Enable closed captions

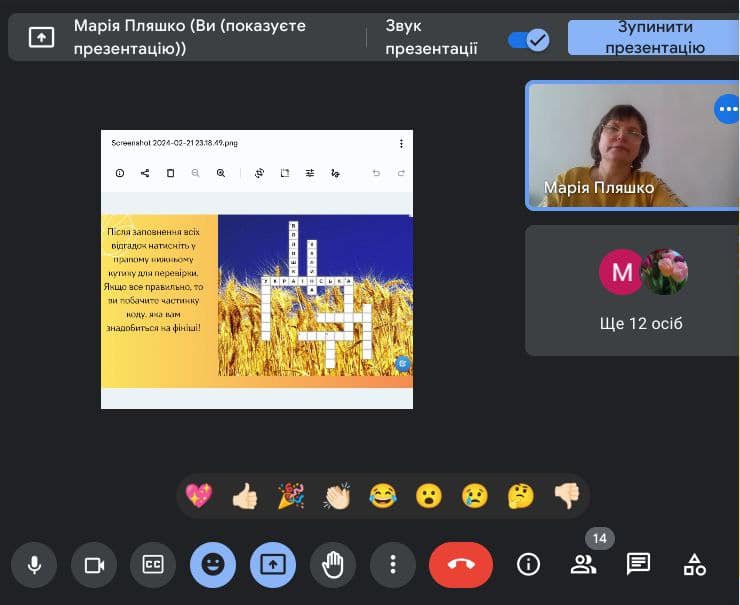pos(153,565)
